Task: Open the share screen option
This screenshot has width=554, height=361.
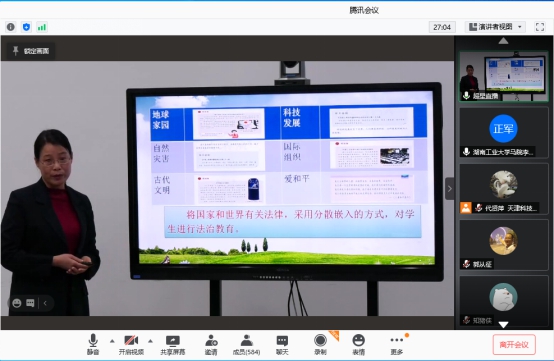Action: pyautogui.click(x=173, y=345)
